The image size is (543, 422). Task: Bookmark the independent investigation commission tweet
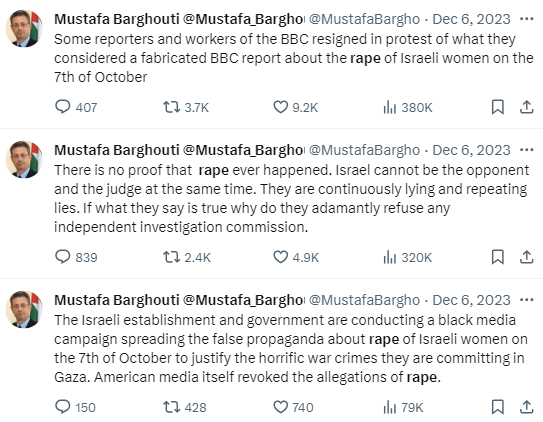pos(498,257)
